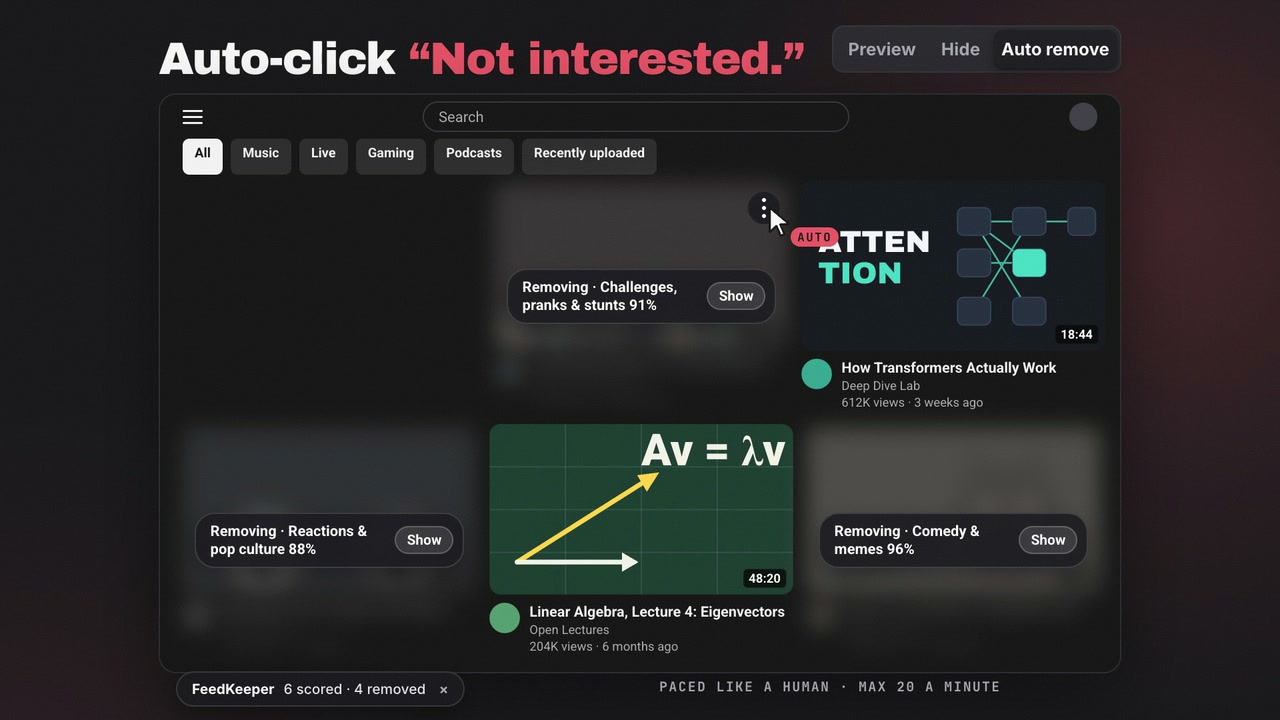Open the How Transformers Actually Work thumbnail

click(951, 265)
